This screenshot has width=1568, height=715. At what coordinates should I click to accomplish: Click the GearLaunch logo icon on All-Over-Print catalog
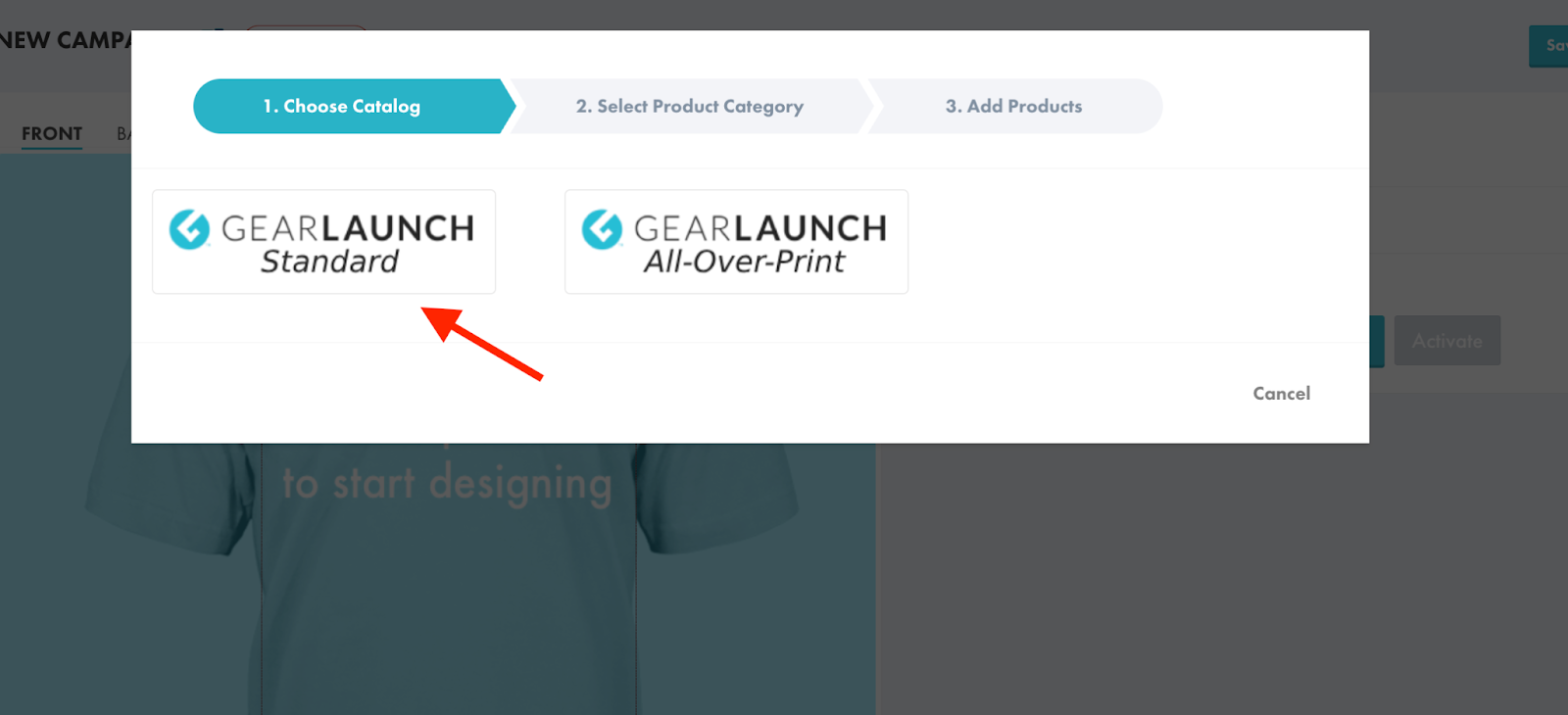click(x=602, y=230)
